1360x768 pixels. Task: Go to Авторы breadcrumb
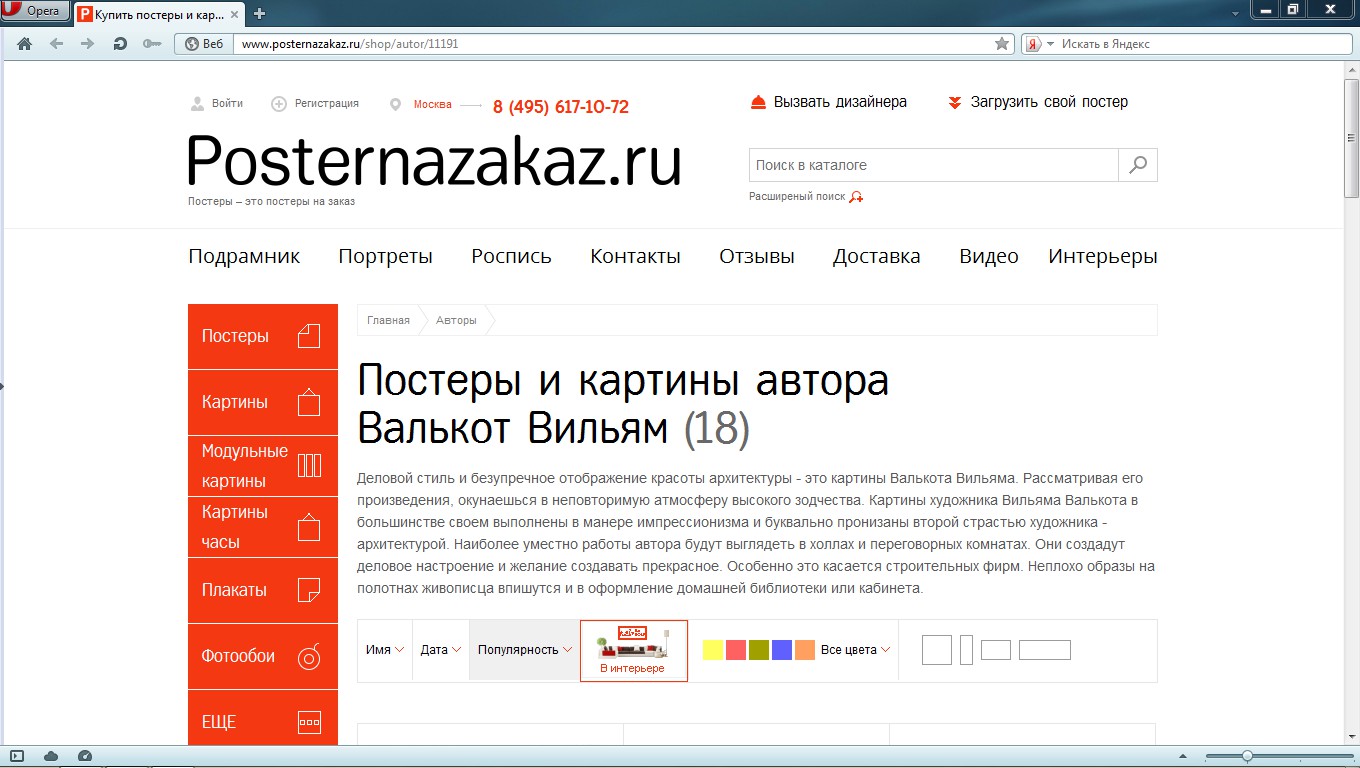[456, 320]
